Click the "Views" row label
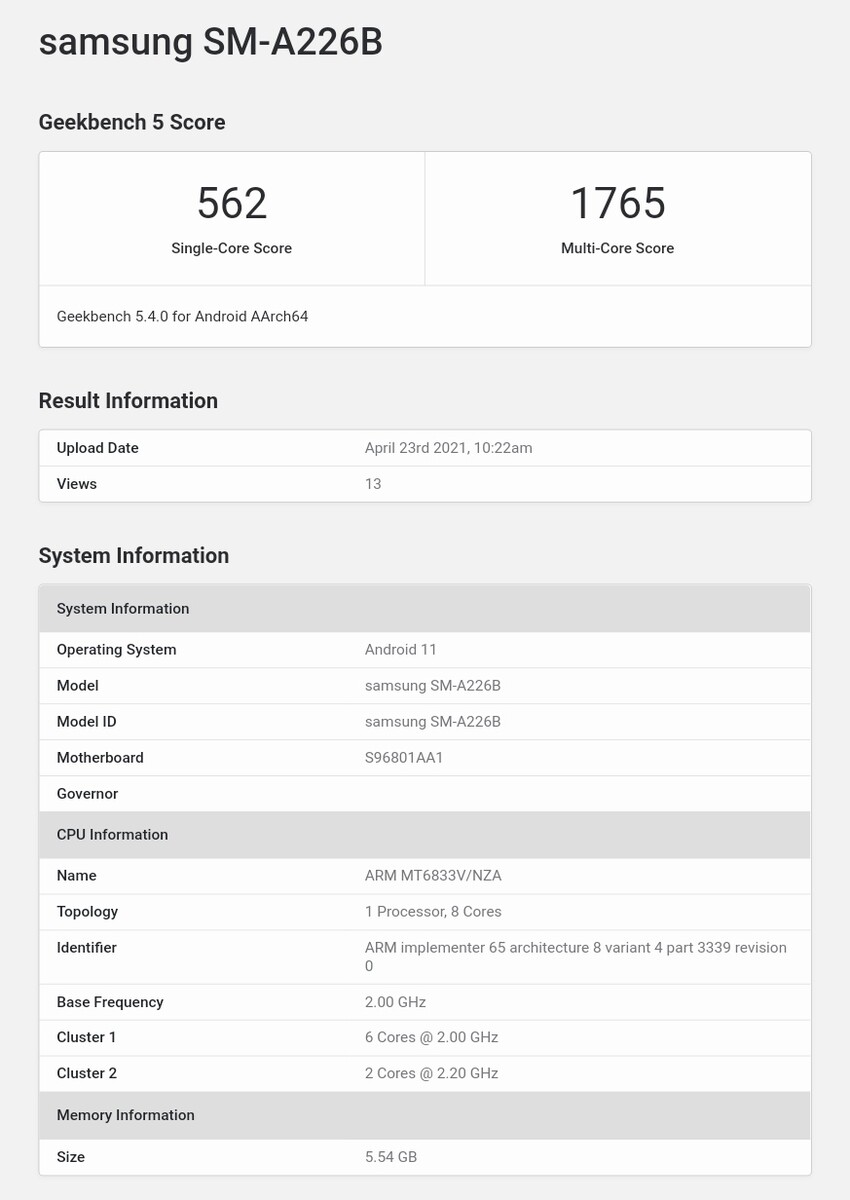Image resolution: width=850 pixels, height=1200 pixels. pos(77,484)
